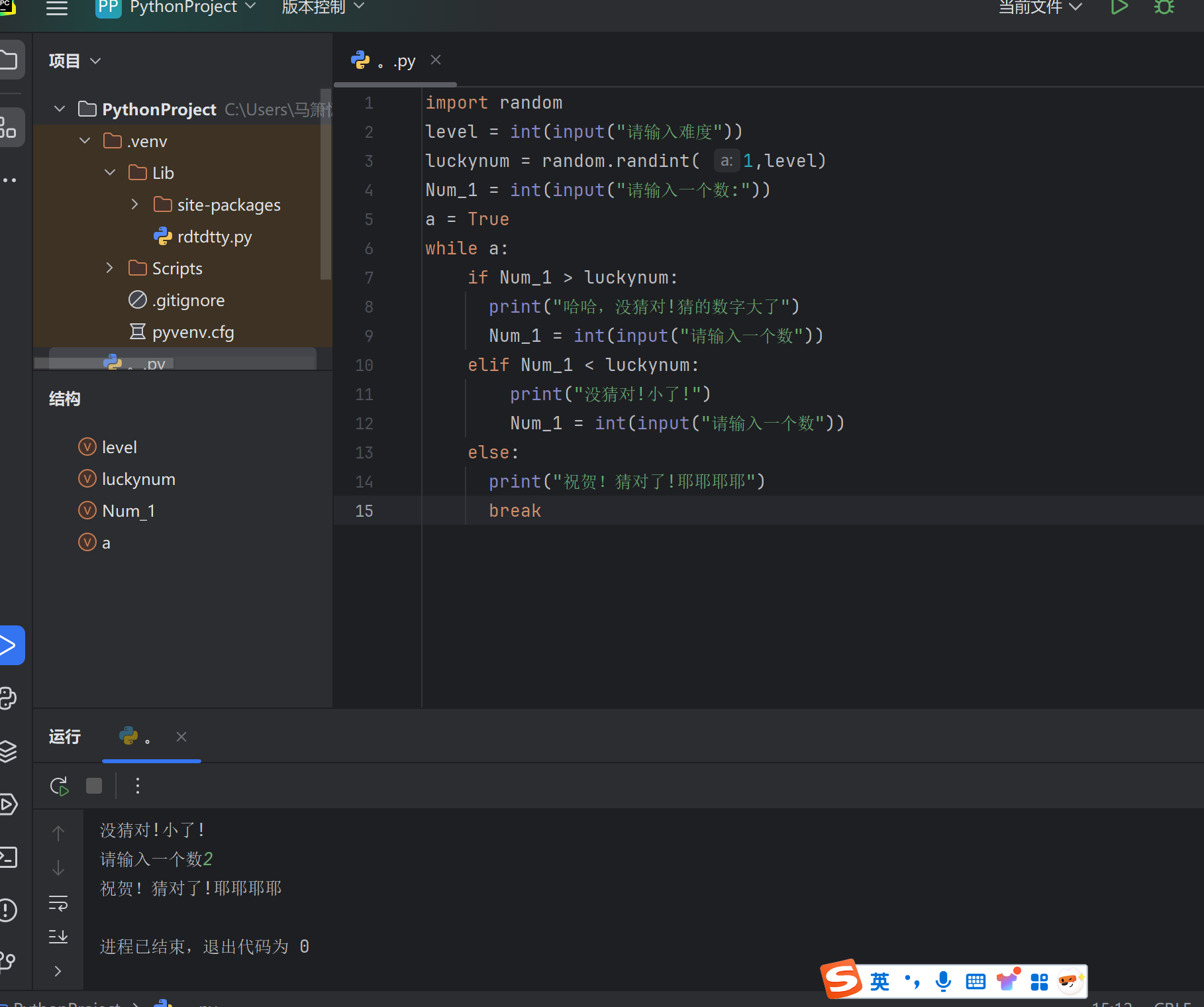
Task: Toggle Sogou input language 英 indicator
Action: [879, 981]
